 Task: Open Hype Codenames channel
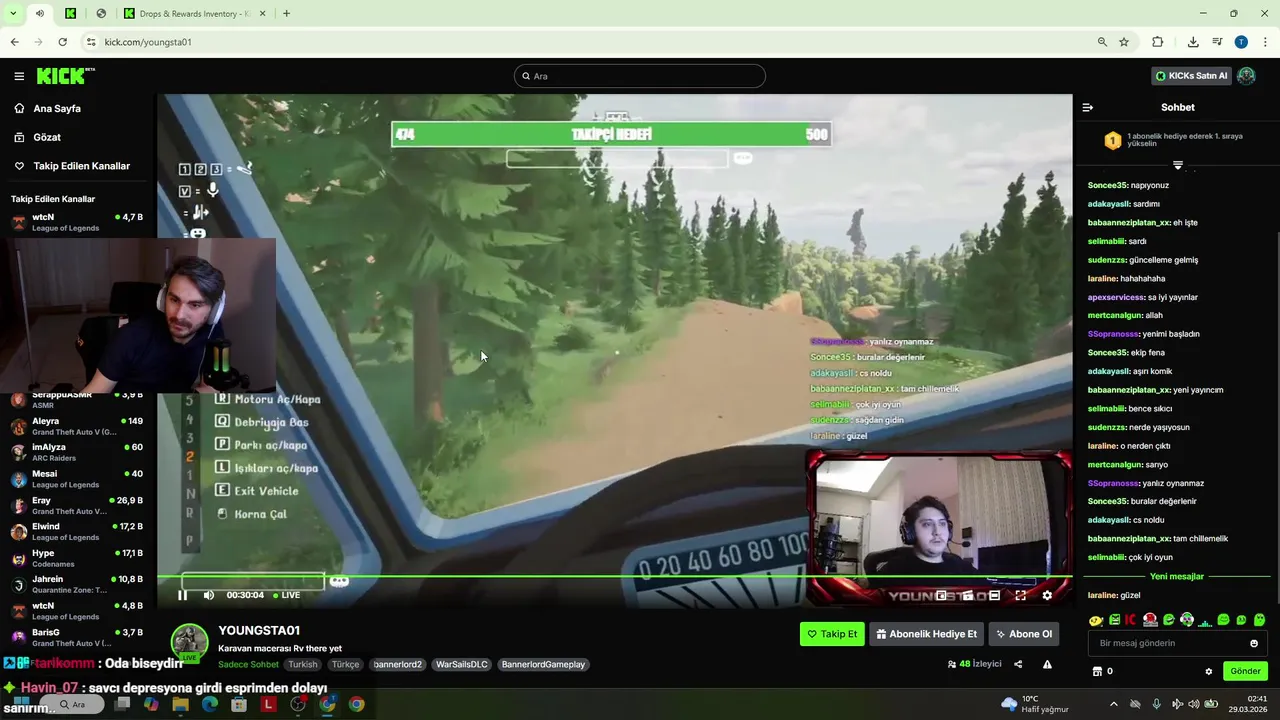(78, 558)
